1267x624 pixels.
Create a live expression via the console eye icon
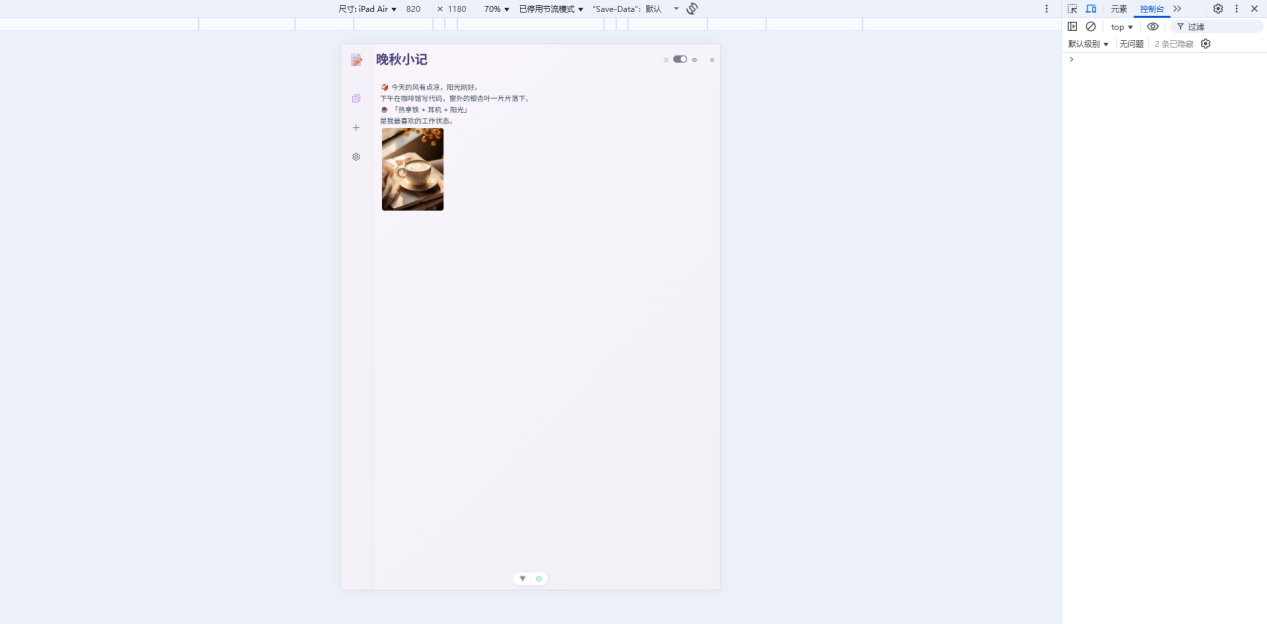click(1152, 26)
